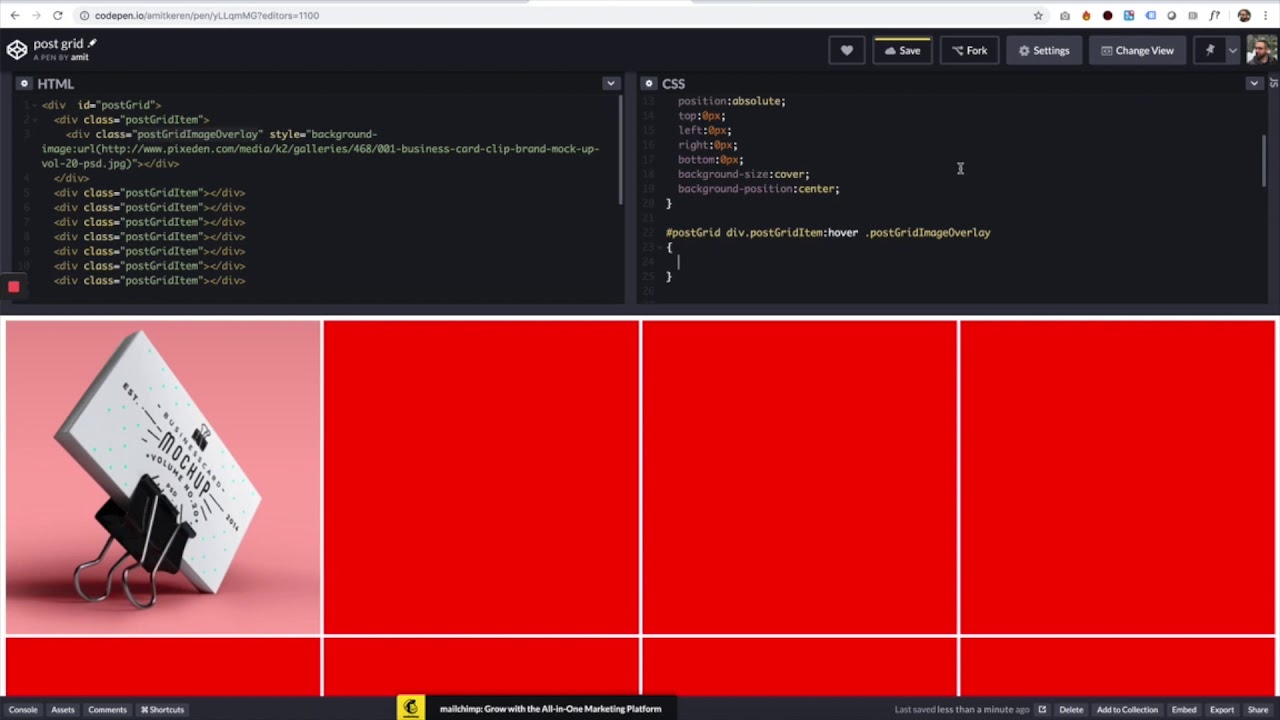Click background-size:cover line in CSS

(744, 174)
